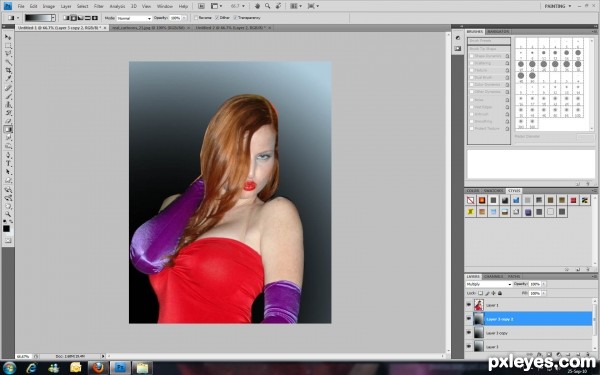
Task: Open the gradient picker dropdown arrow
Action: [53, 18]
